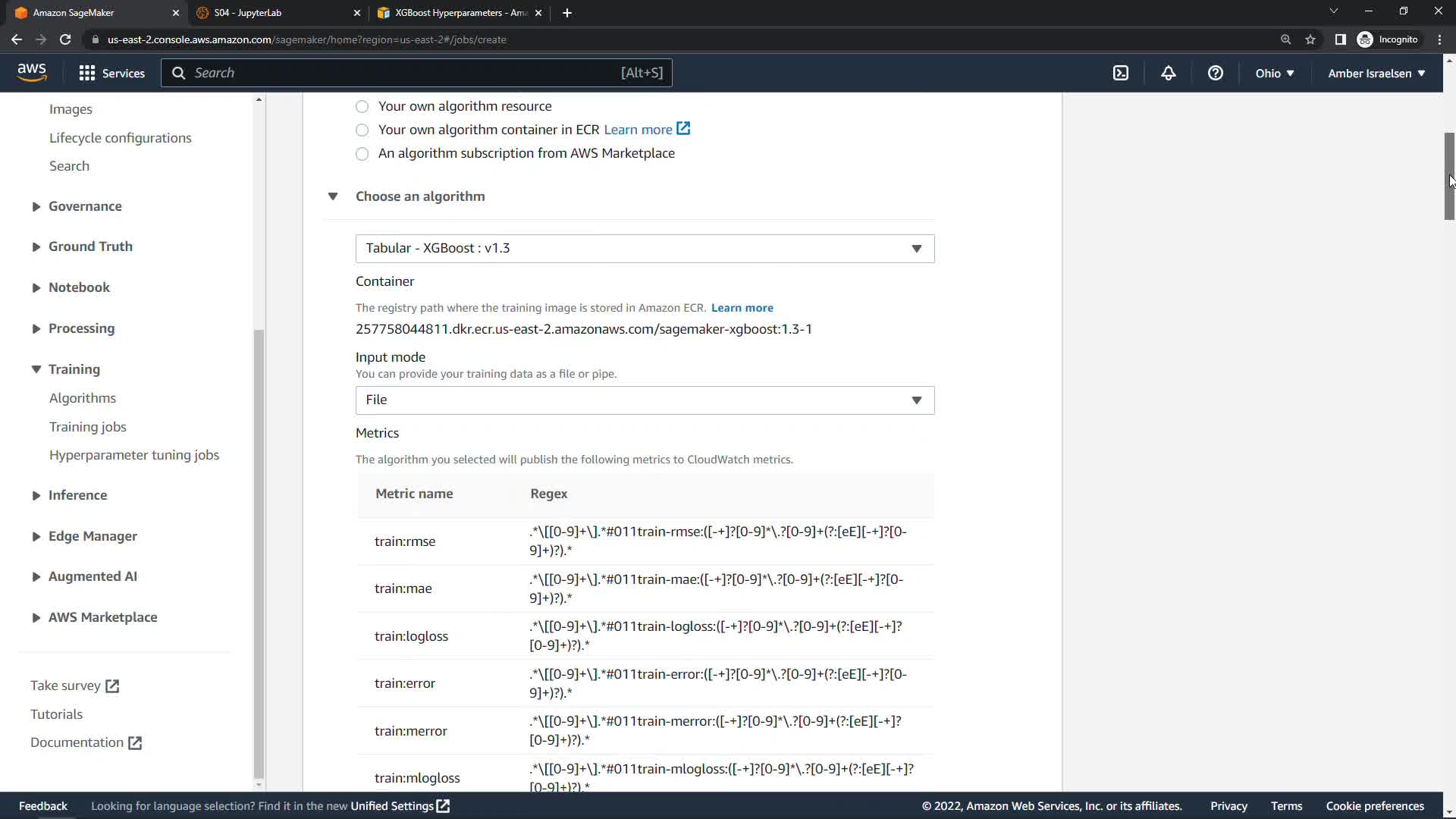Collapse the Choose an algorithm section

tap(333, 196)
